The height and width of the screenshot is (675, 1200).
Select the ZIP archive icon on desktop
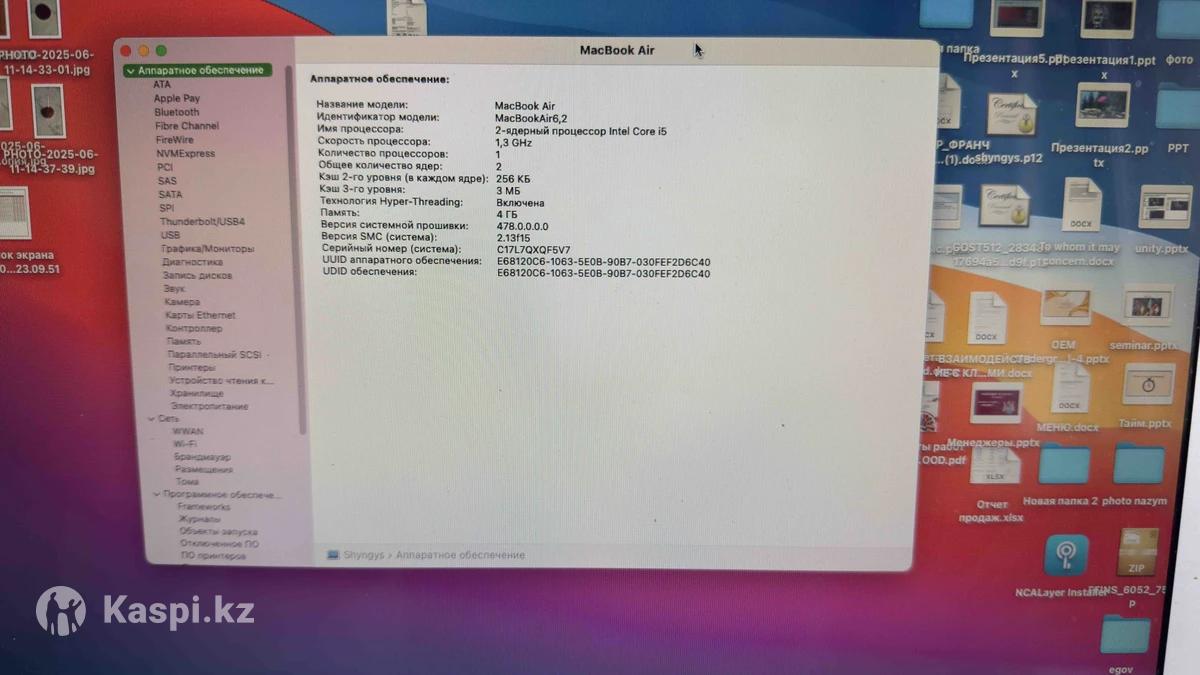(x=1137, y=552)
